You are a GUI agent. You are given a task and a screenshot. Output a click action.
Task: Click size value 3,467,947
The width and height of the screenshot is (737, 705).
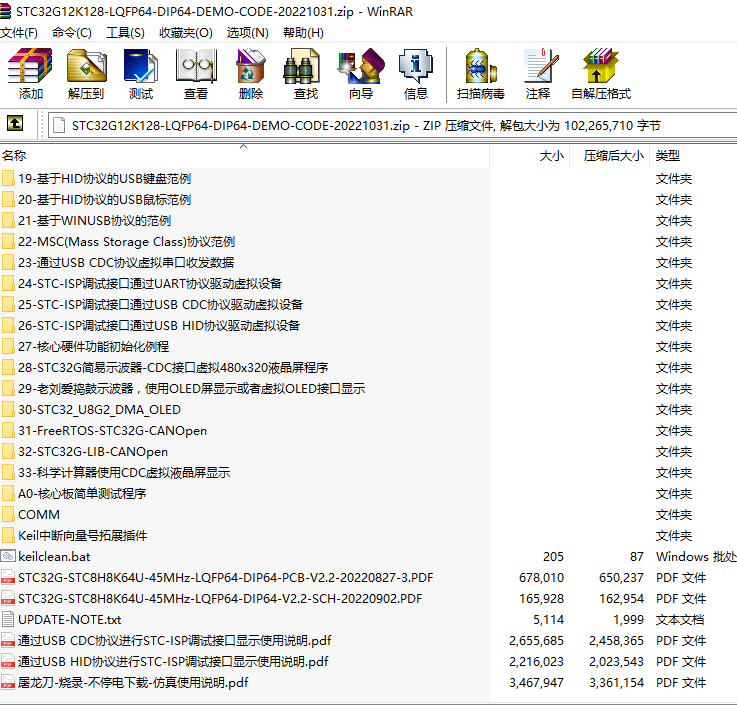536,682
